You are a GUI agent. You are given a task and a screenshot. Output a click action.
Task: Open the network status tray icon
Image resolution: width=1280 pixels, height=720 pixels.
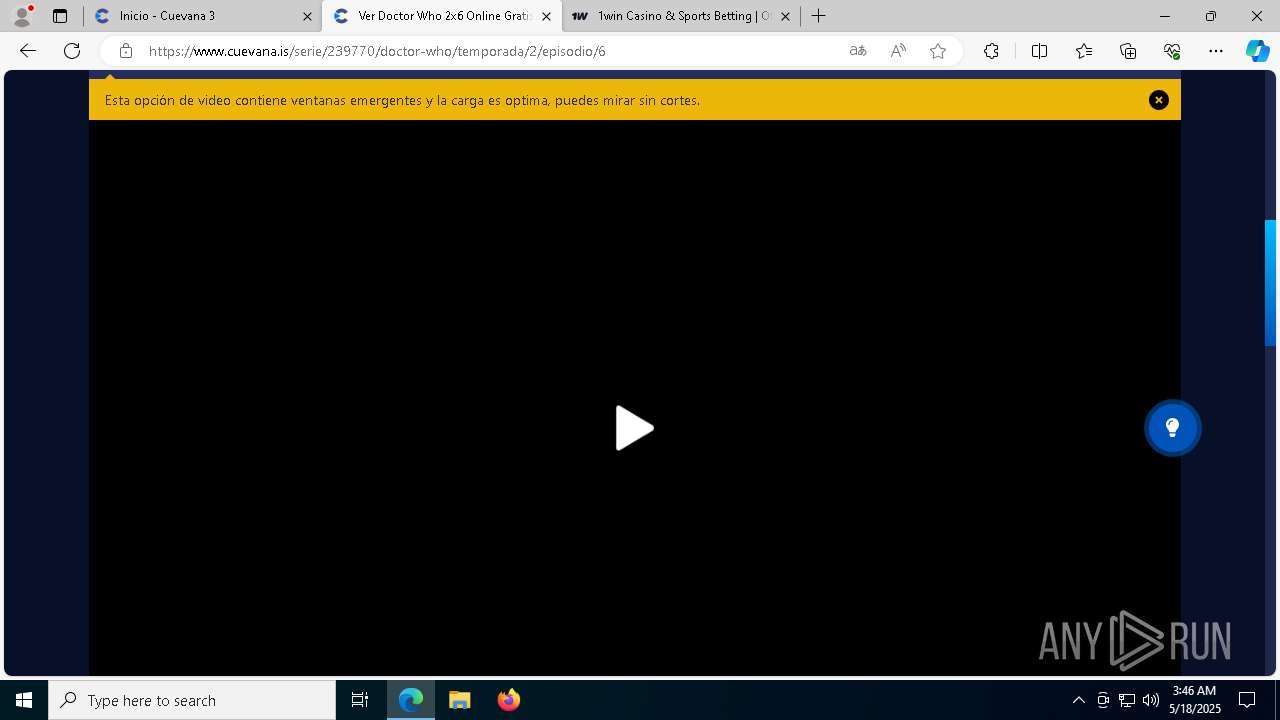(x=1127, y=700)
